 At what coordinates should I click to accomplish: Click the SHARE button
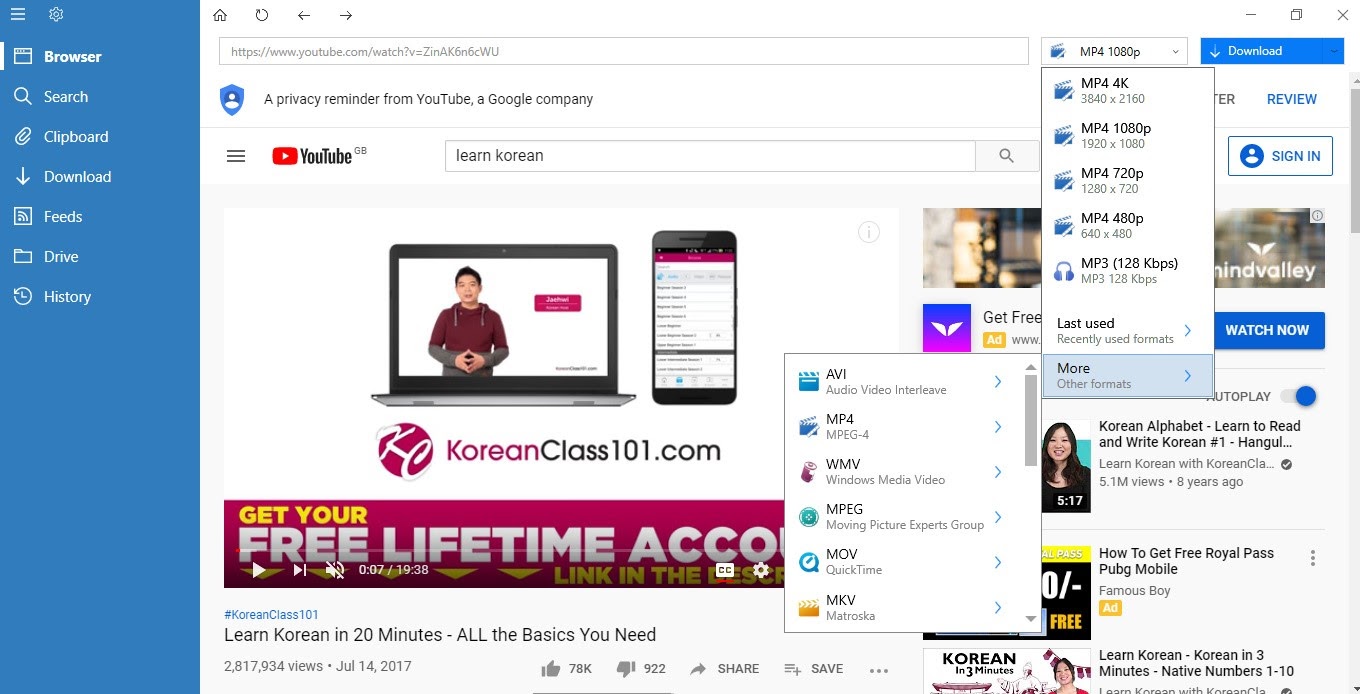click(x=724, y=669)
